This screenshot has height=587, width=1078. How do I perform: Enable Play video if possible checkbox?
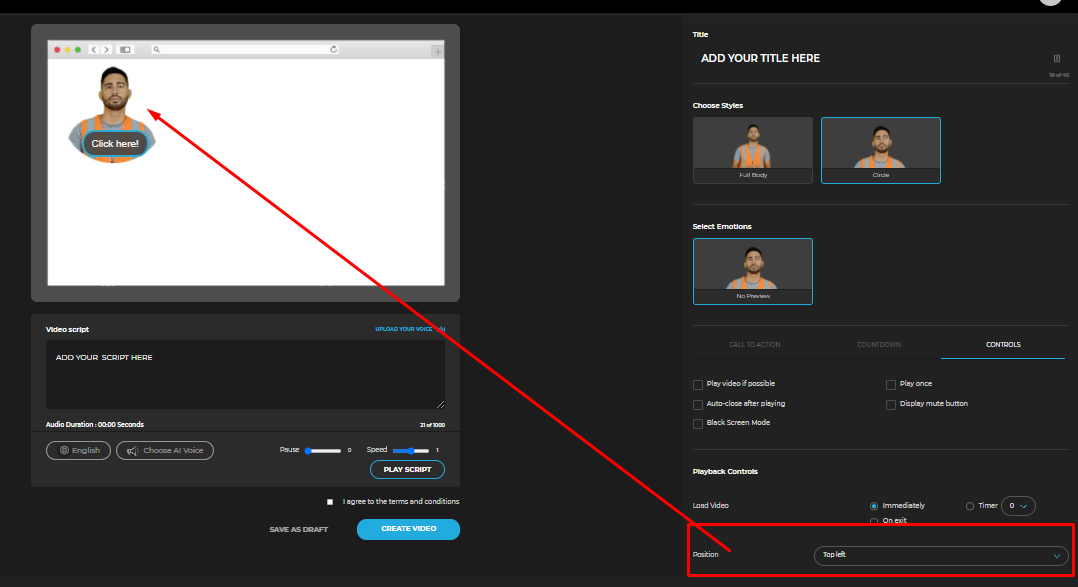698,384
